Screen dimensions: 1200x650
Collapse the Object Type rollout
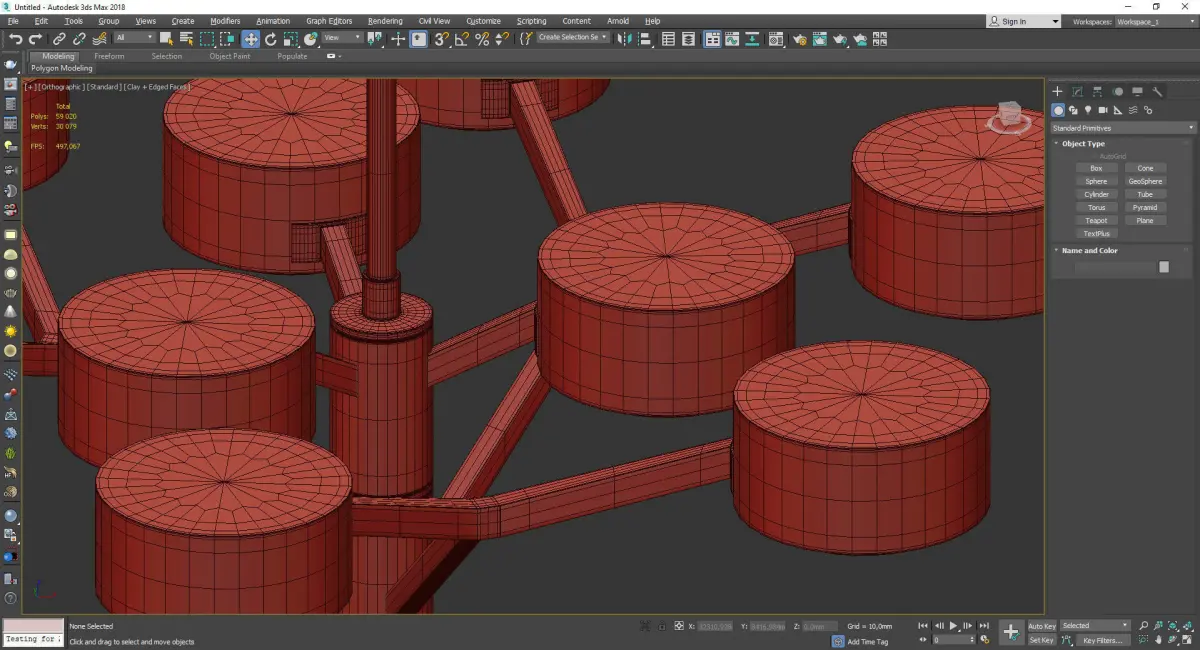pyautogui.click(x=1083, y=144)
